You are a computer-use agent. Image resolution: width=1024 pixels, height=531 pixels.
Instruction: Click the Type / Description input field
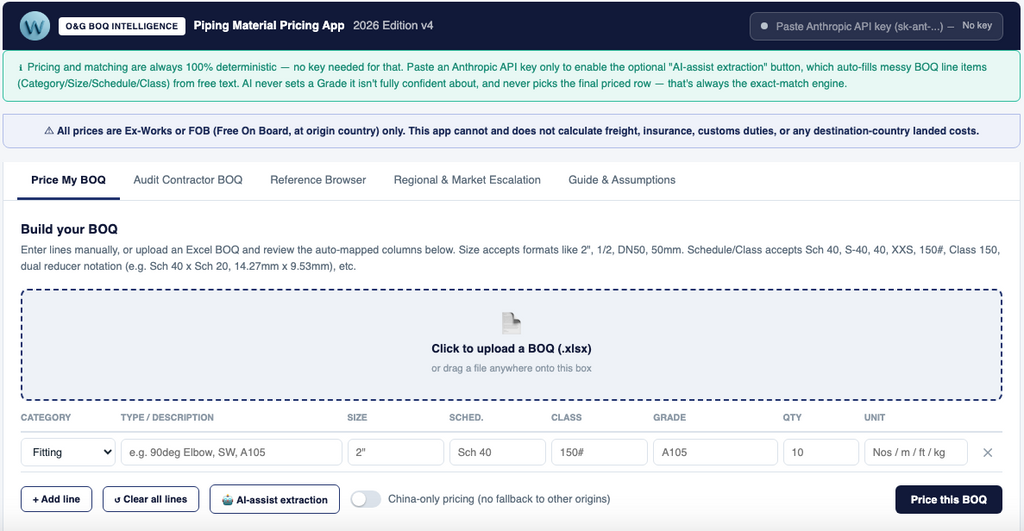pyautogui.click(x=231, y=453)
